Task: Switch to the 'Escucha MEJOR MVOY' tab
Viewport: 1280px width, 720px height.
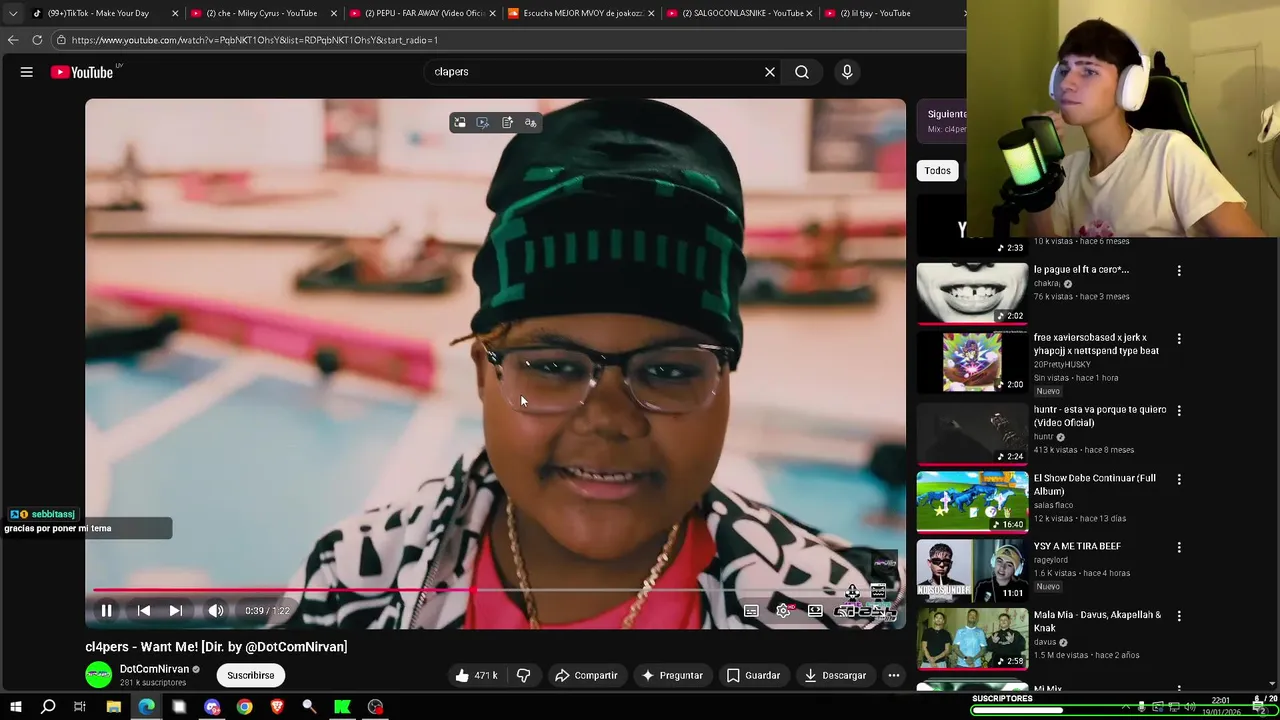Action: tap(580, 13)
